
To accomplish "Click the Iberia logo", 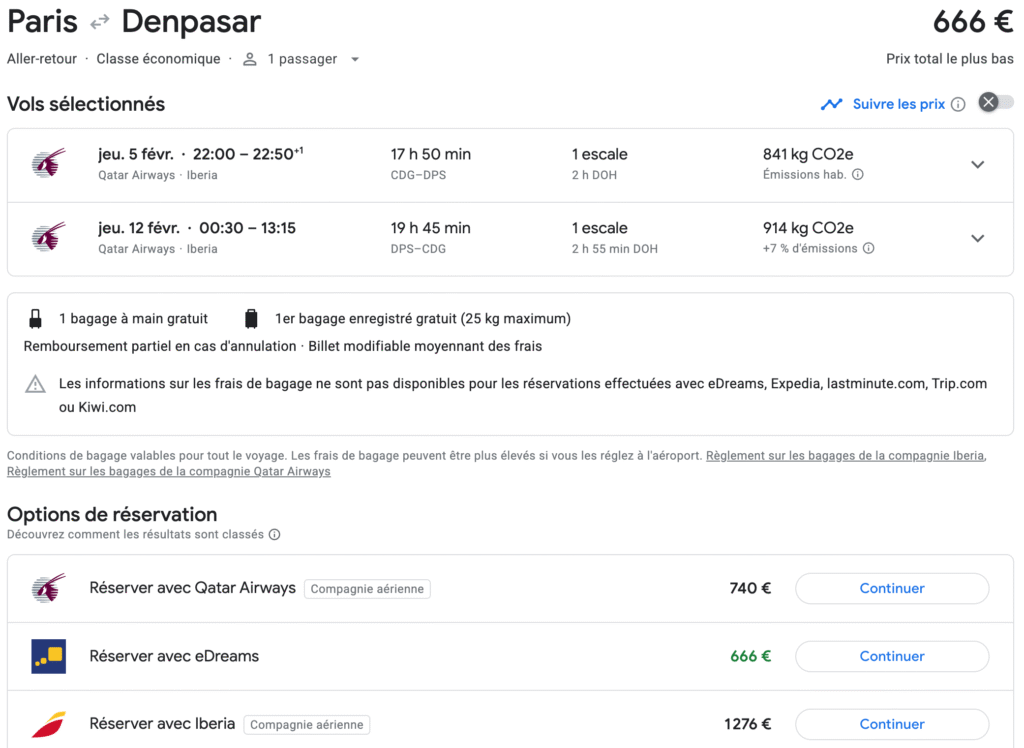I will (x=49, y=724).
